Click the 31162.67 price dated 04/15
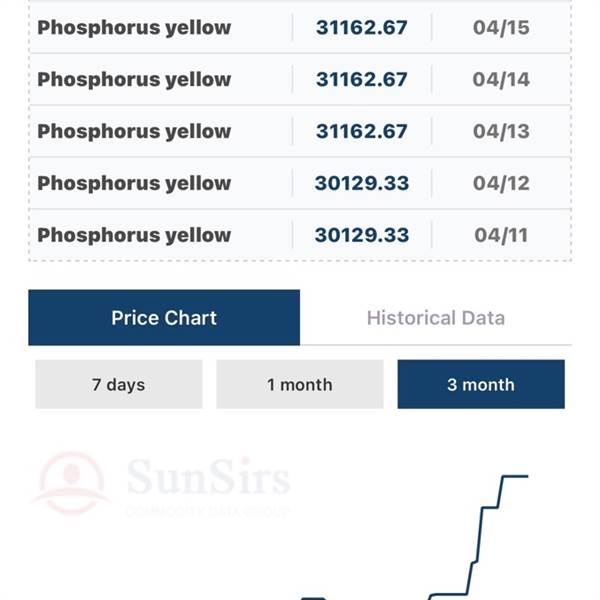This screenshot has height=600, width=600. coord(362,28)
